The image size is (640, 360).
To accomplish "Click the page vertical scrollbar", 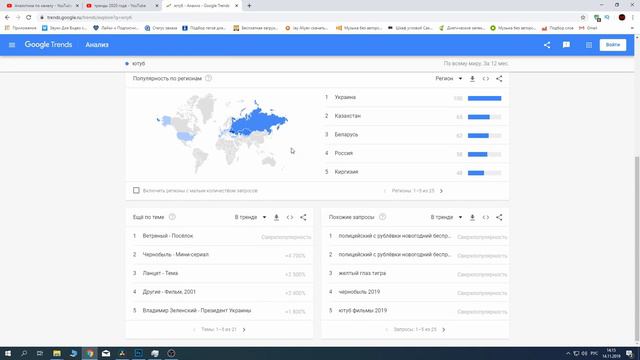I will (x=637, y=249).
